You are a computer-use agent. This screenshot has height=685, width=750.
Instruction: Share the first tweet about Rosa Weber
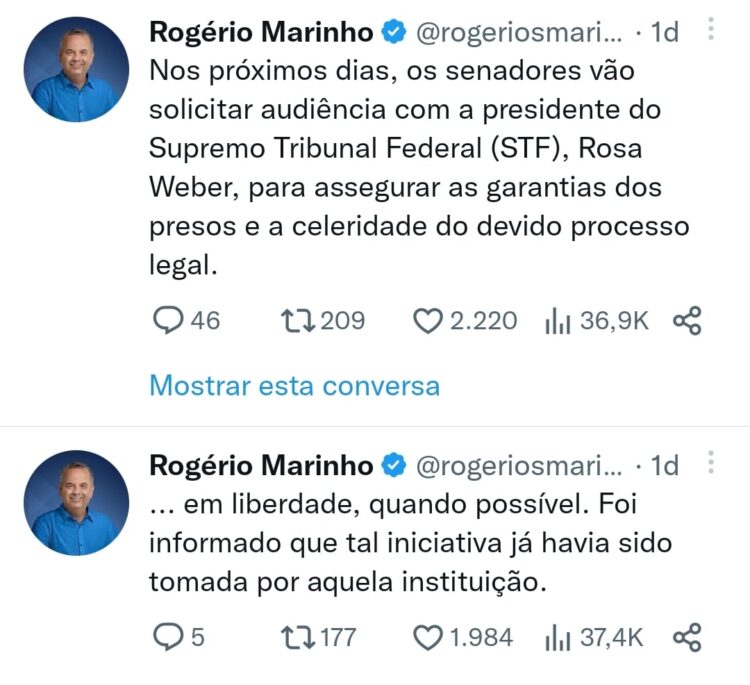pos(687,321)
